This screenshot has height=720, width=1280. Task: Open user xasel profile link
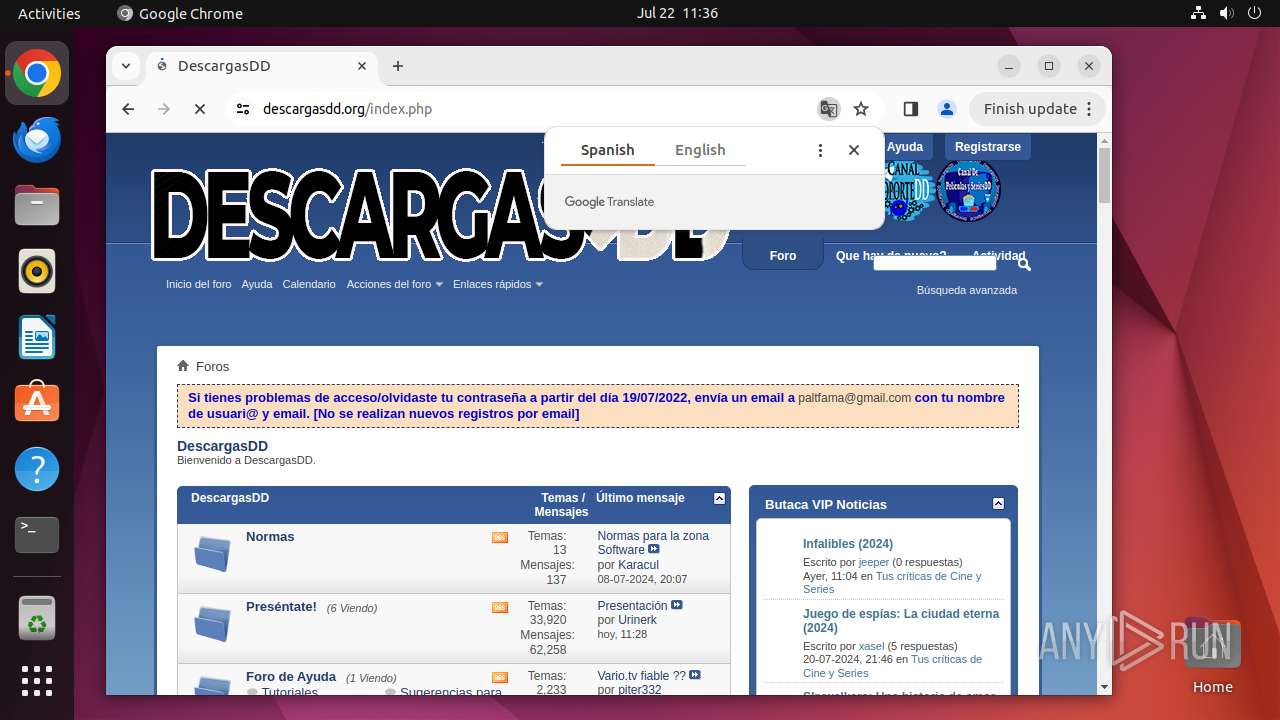[872, 646]
